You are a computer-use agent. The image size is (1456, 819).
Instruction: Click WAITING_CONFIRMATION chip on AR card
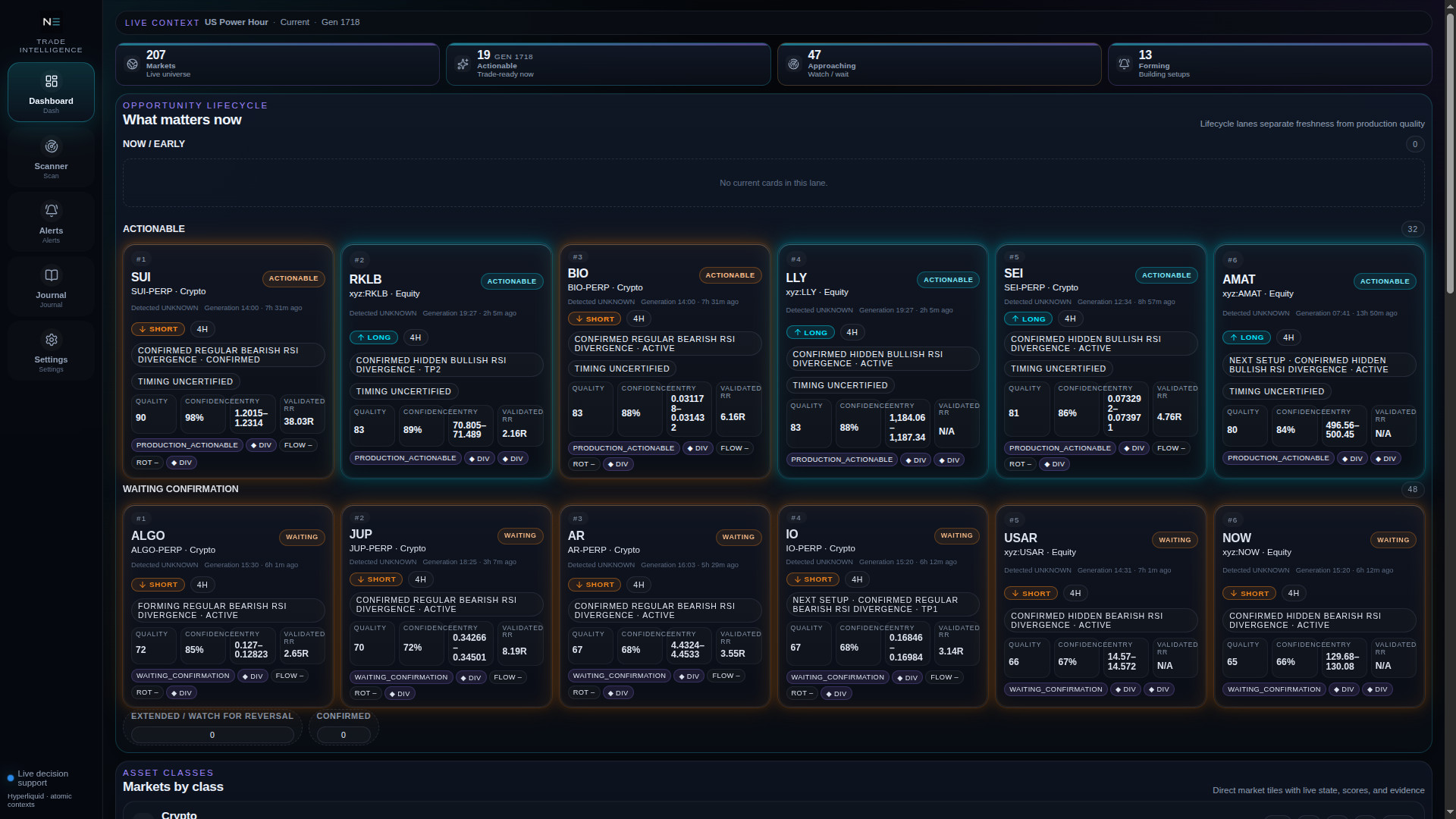[619, 676]
